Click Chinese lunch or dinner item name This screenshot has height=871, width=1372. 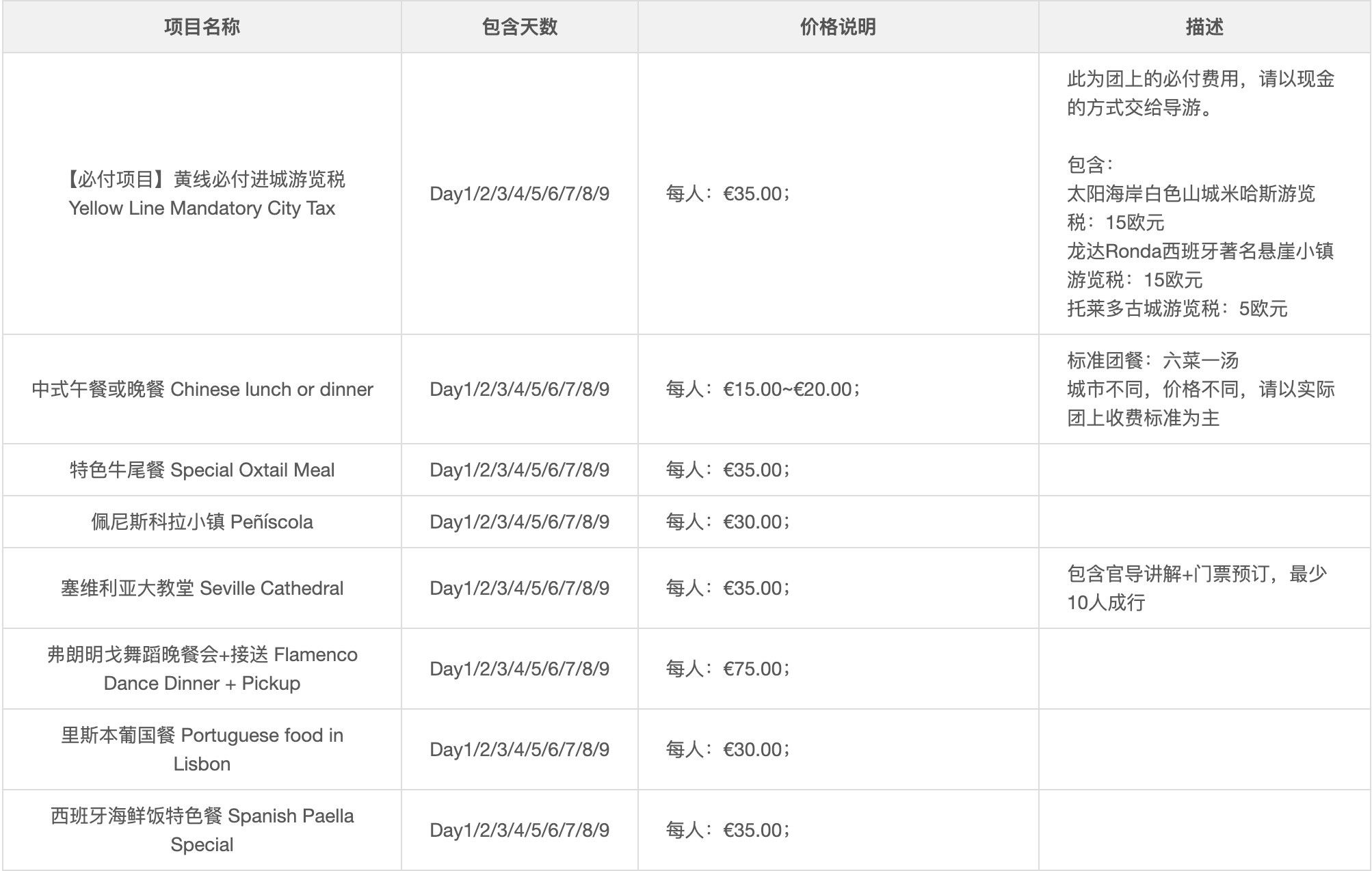[202, 389]
